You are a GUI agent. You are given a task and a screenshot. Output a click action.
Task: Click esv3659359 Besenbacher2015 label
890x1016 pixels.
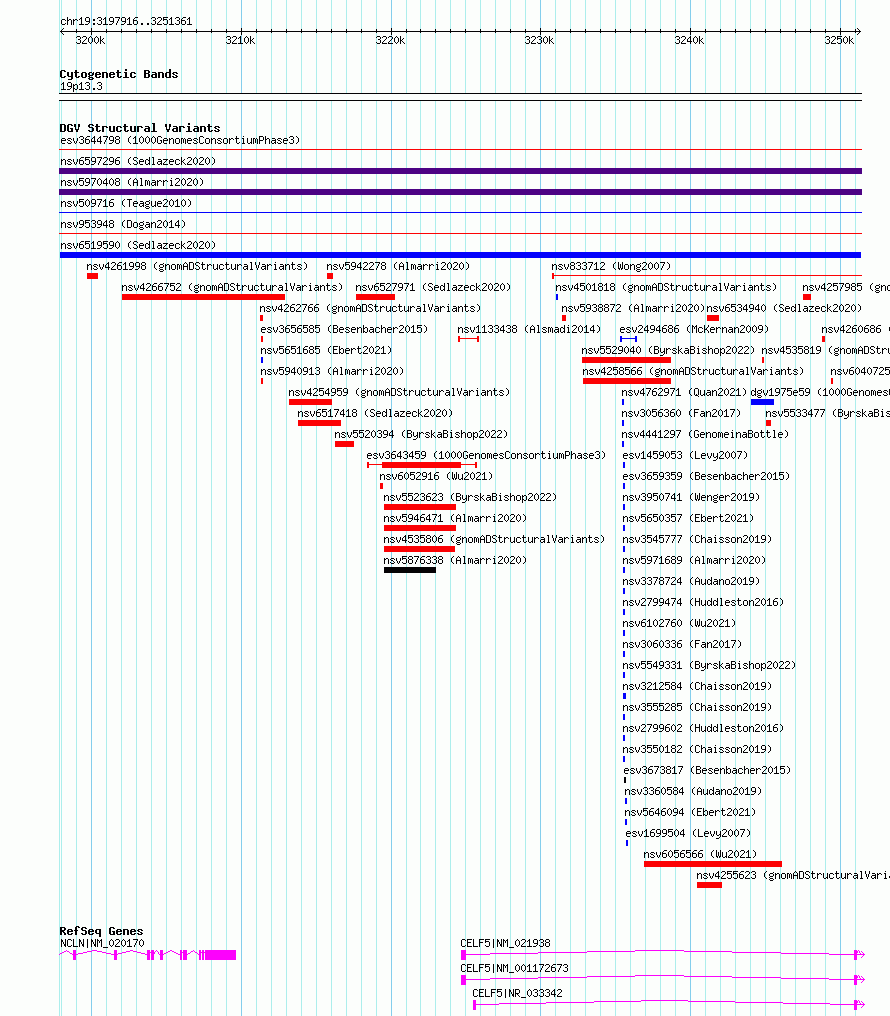(706, 476)
